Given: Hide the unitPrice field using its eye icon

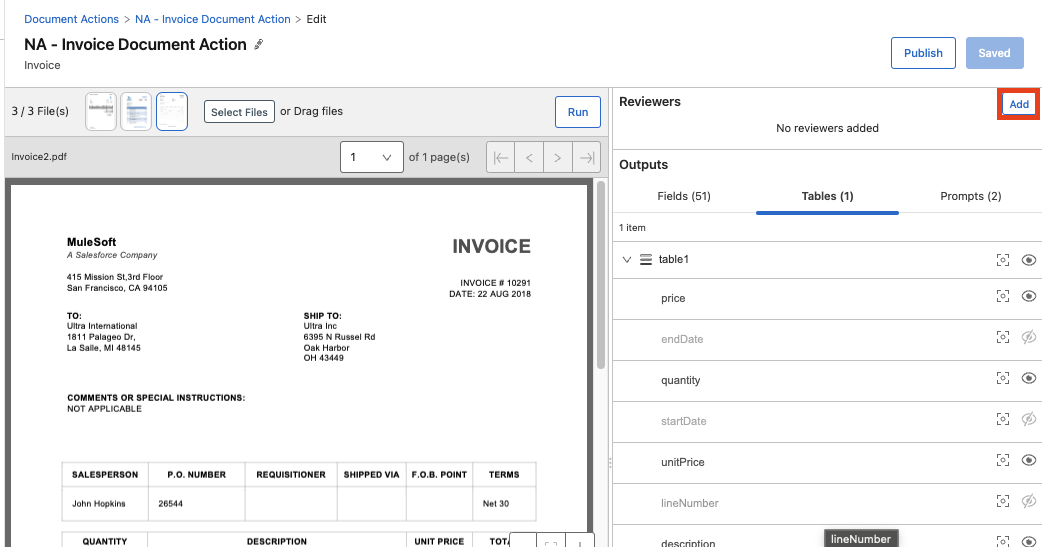Looking at the screenshot, I should pos(1029,460).
